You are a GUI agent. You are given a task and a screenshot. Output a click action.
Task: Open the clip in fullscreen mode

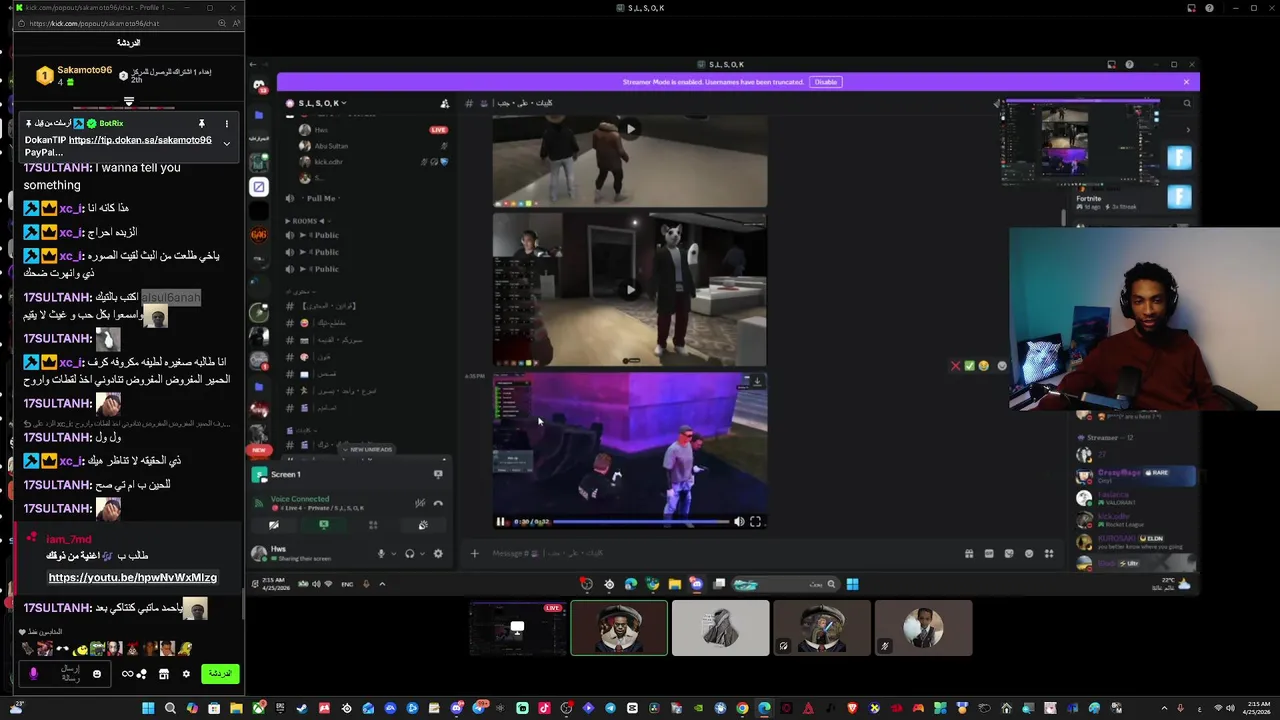756,521
